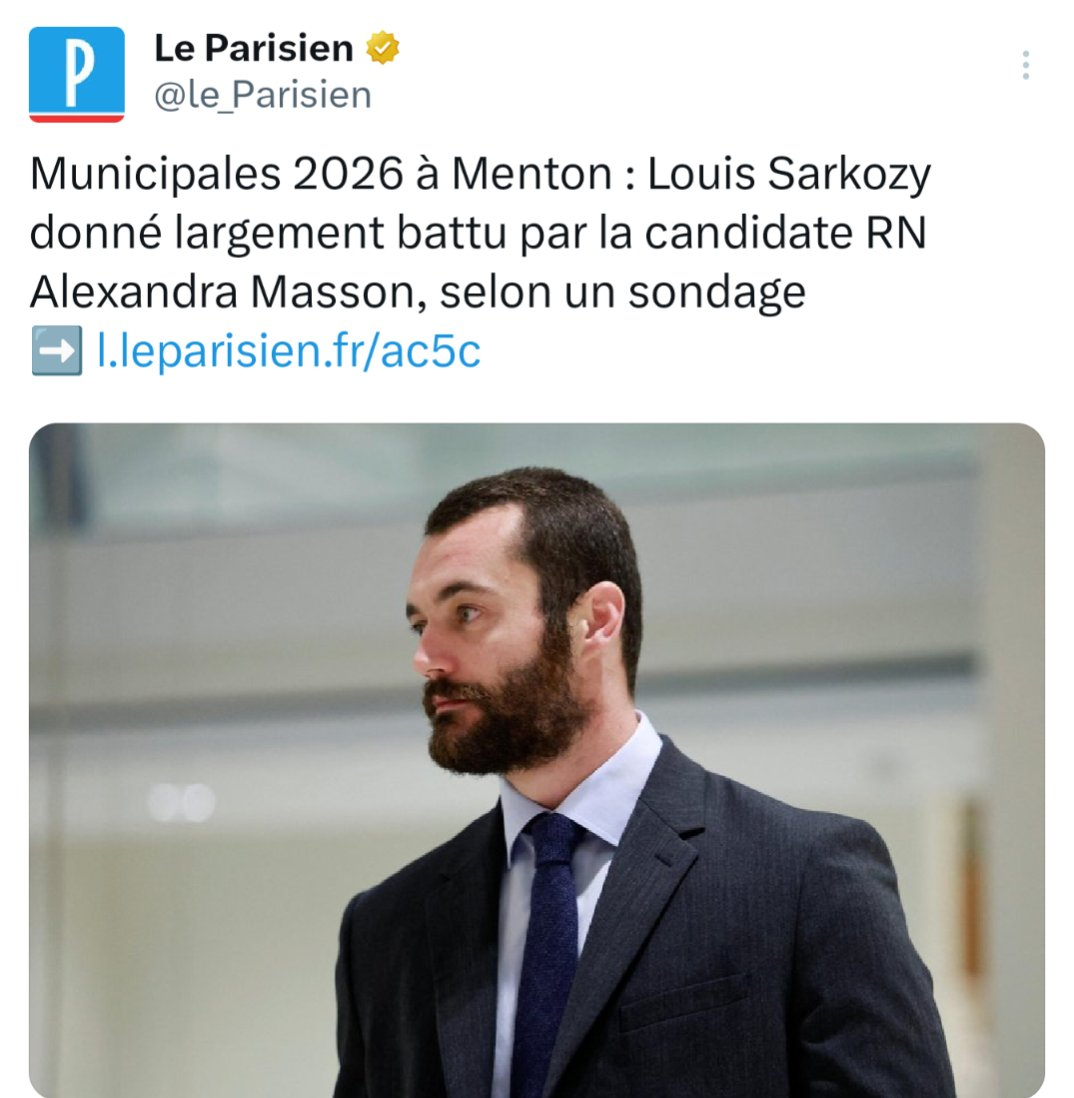Click the name "Louis Sarkozy" in the tweet
The image size is (1074, 1098).
[789, 175]
